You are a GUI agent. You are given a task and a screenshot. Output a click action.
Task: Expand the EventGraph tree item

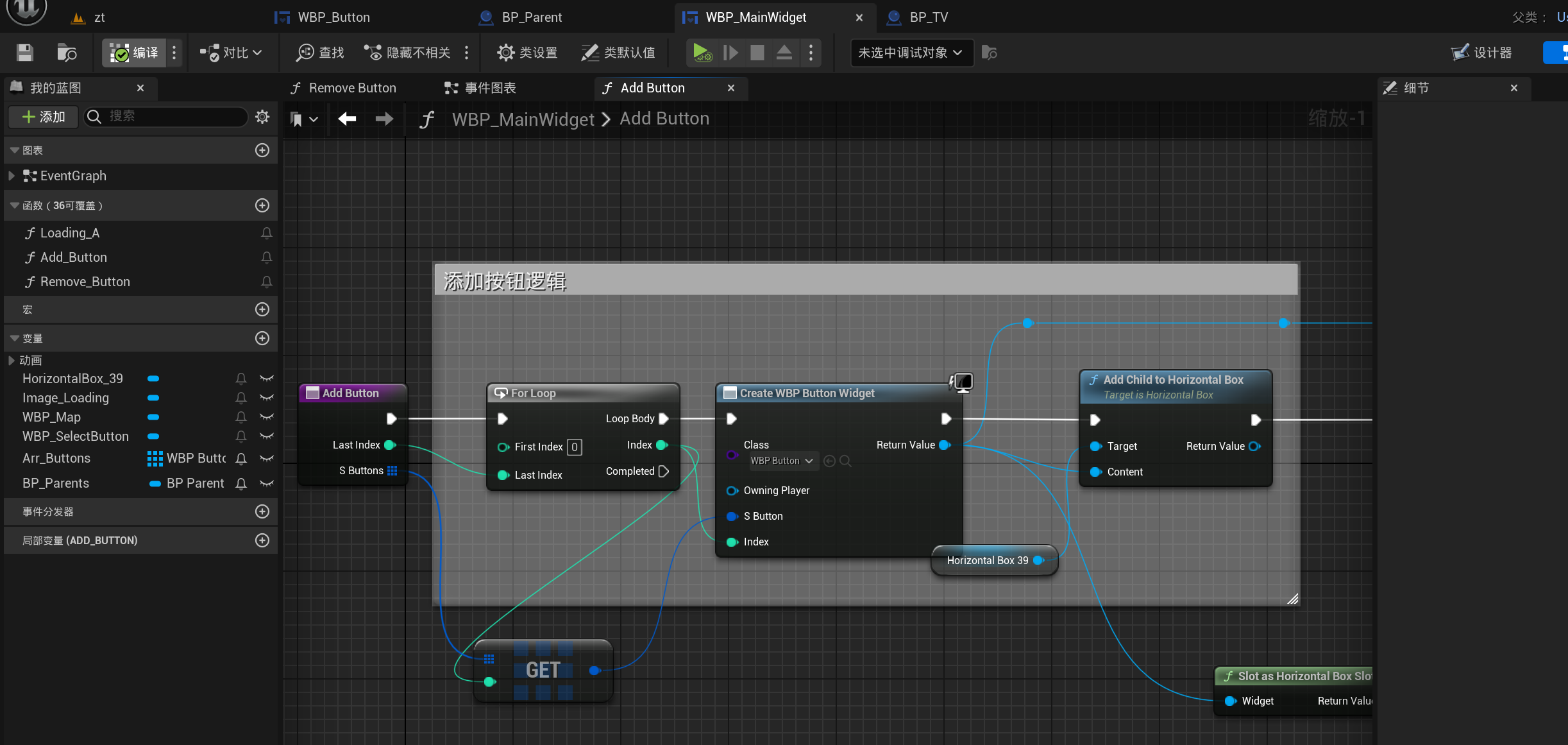[11, 176]
